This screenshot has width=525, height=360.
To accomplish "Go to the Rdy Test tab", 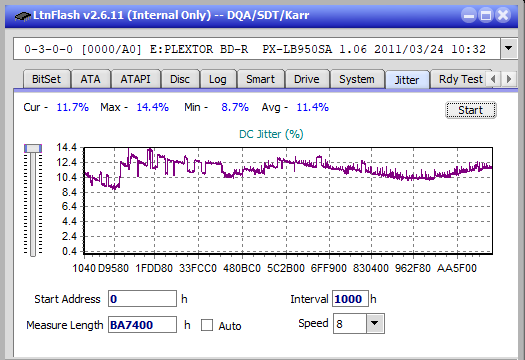I will coord(460,79).
